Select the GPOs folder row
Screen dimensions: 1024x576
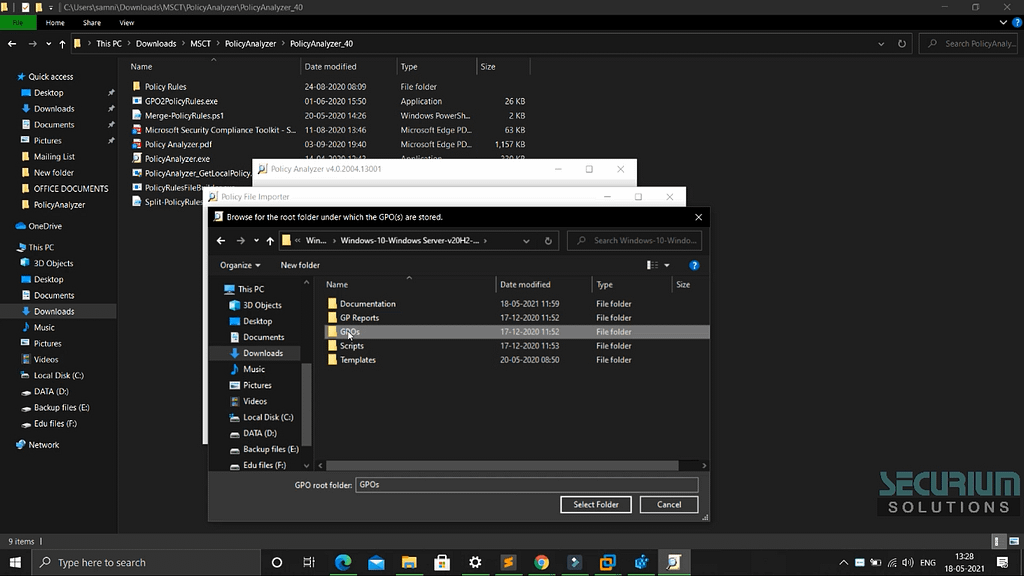(x=516, y=332)
